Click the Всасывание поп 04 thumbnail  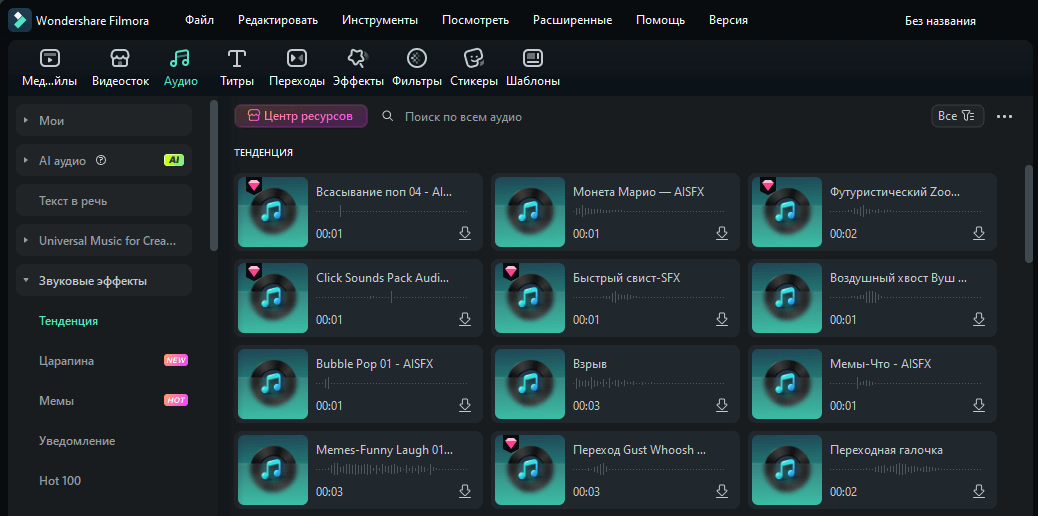click(273, 212)
